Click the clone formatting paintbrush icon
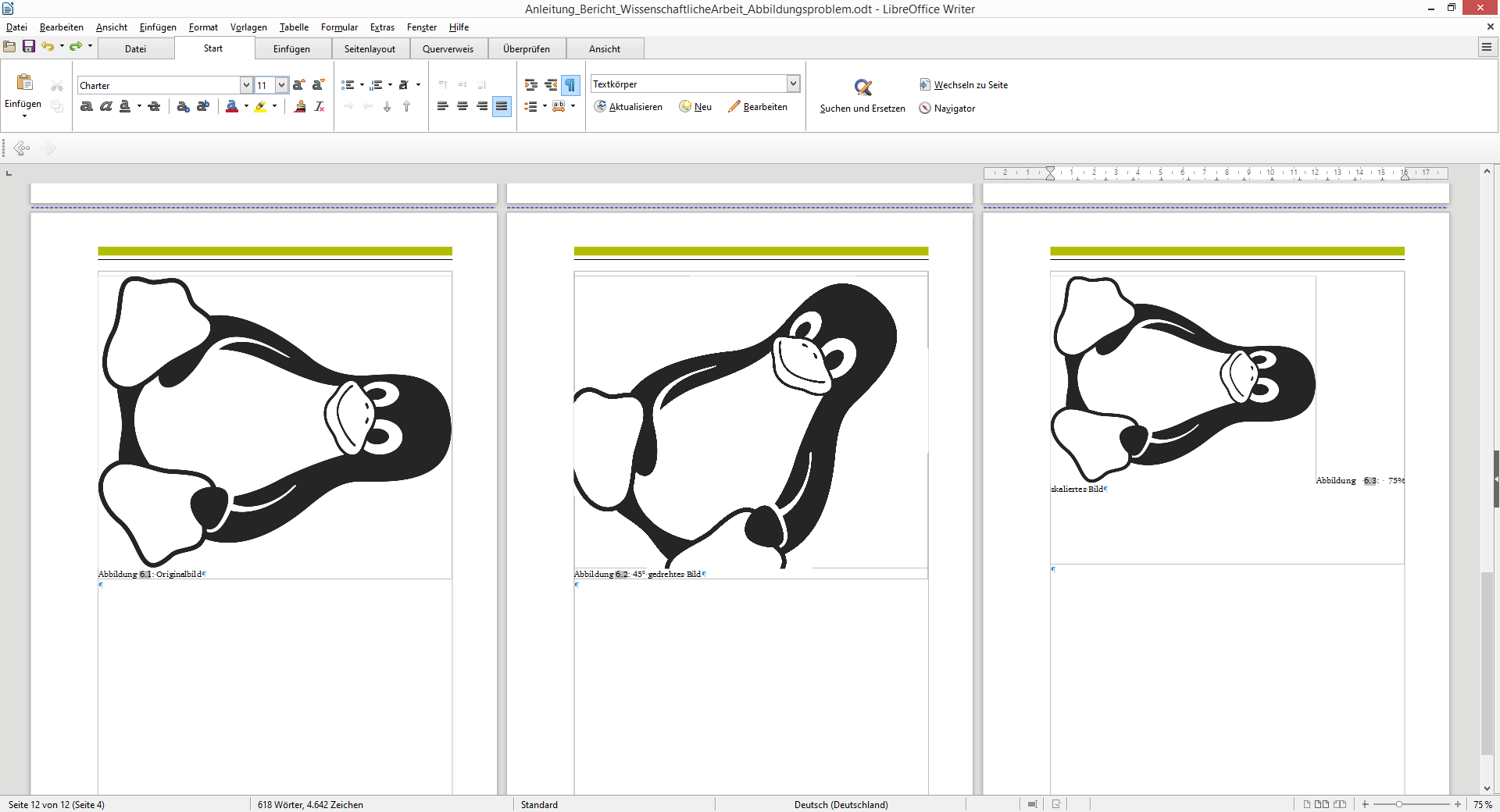Viewport: 1500px width, 812px height. pyautogui.click(x=300, y=106)
